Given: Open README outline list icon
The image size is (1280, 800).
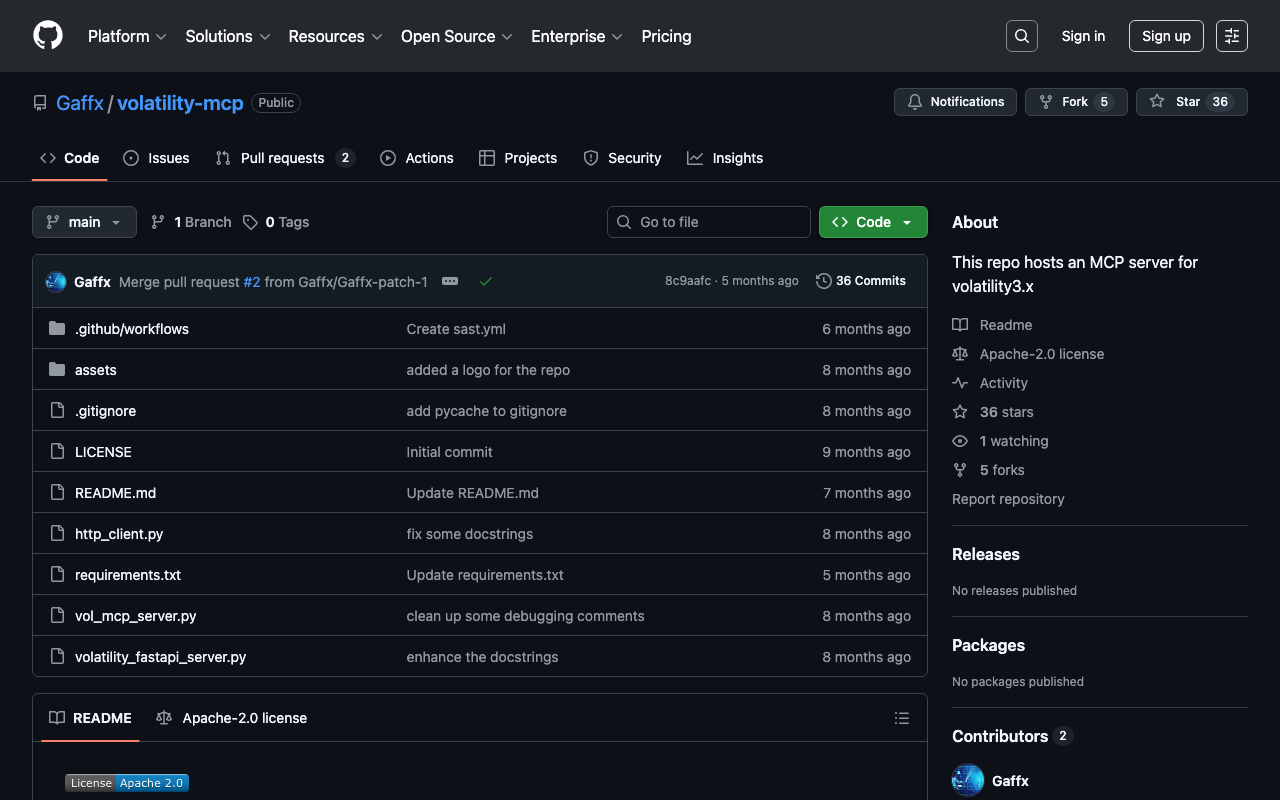Looking at the screenshot, I should [901, 718].
